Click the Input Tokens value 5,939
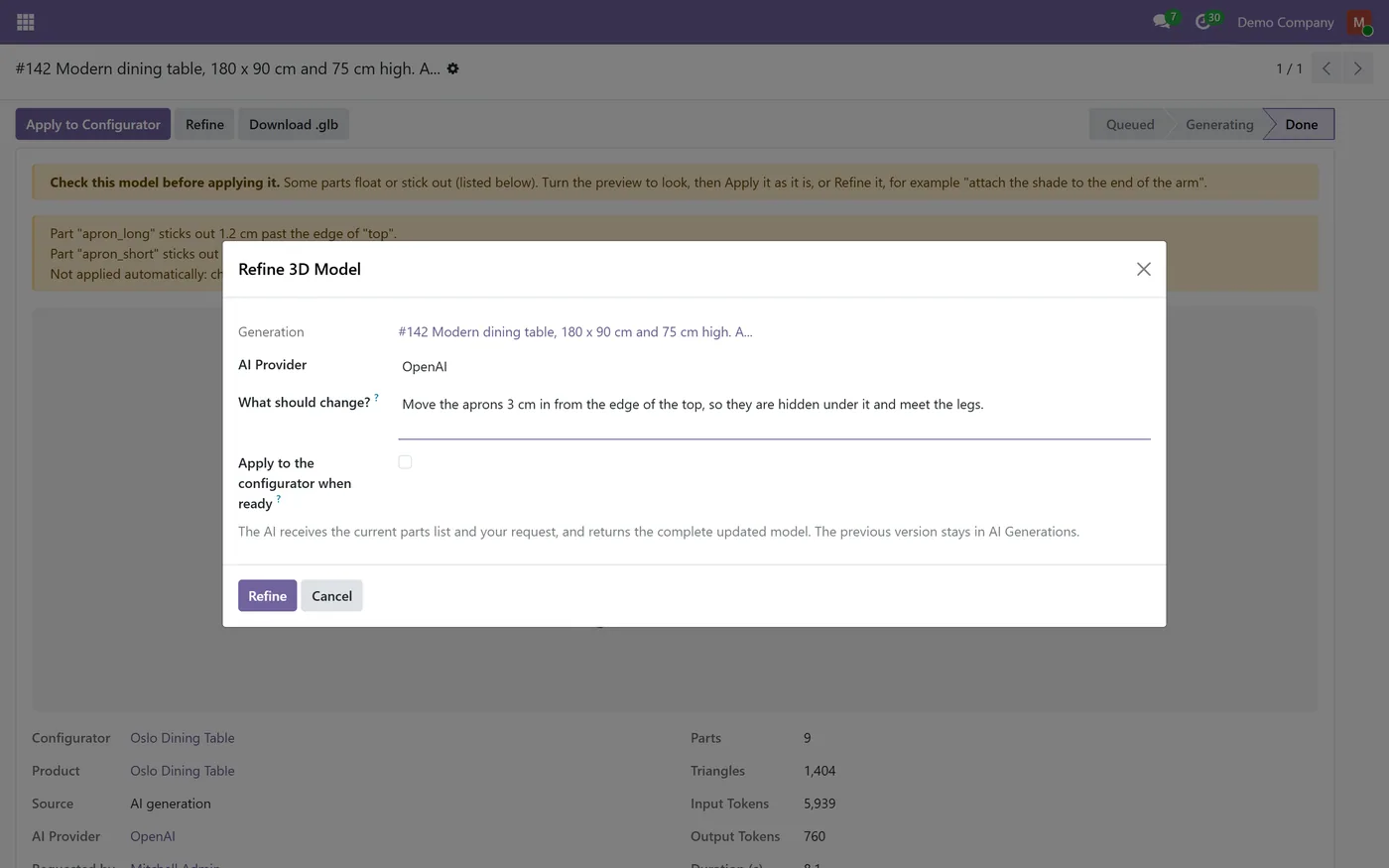This screenshot has width=1389, height=868. [820, 804]
